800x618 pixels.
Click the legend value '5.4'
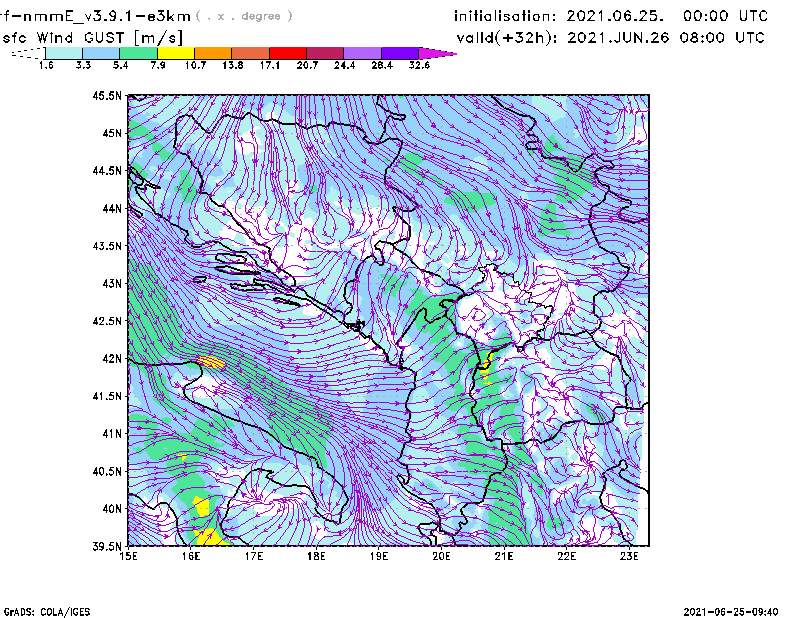click(x=120, y=65)
